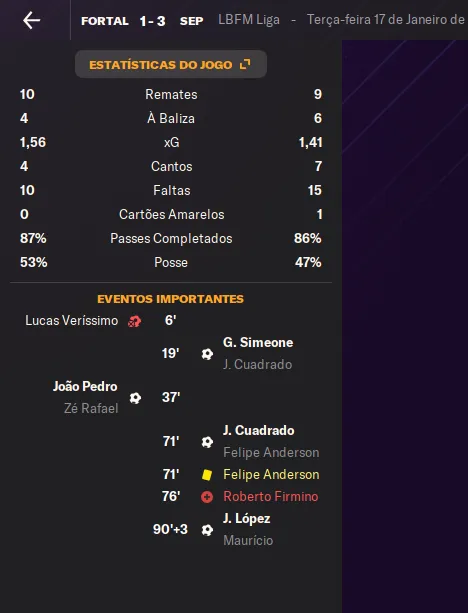Click the FORTAL 1-3 SEP scoreline
Image resolution: width=468 pixels, height=613 pixels.
[142, 21]
